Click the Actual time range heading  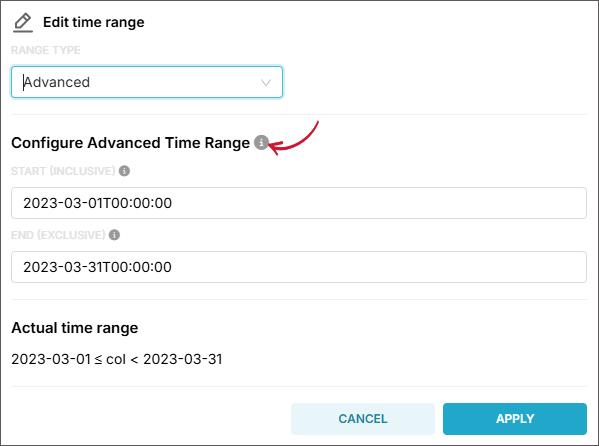pos(75,328)
